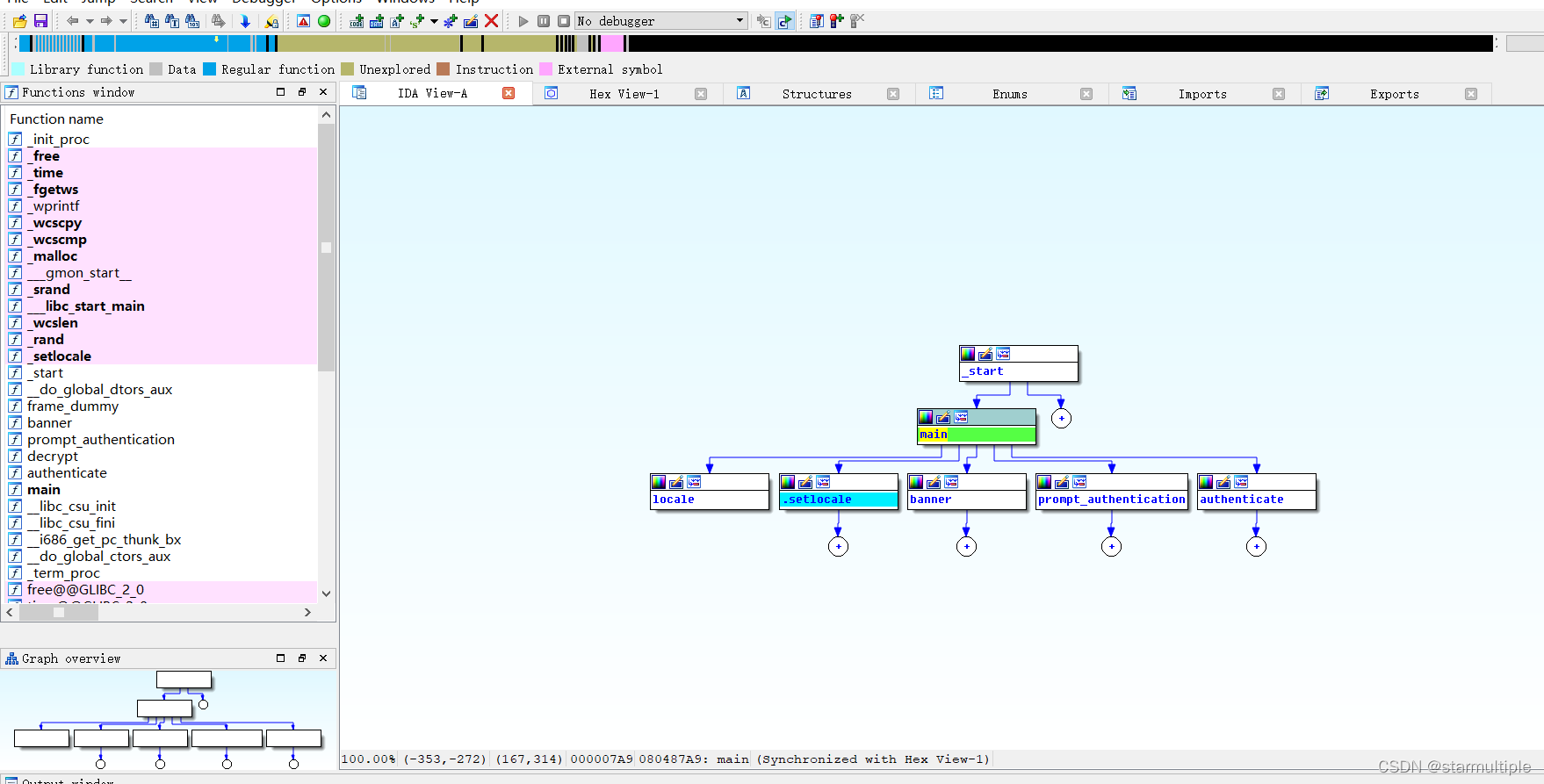The width and height of the screenshot is (1544, 784).
Task: Click the back navigation arrow
Action: coord(73,21)
